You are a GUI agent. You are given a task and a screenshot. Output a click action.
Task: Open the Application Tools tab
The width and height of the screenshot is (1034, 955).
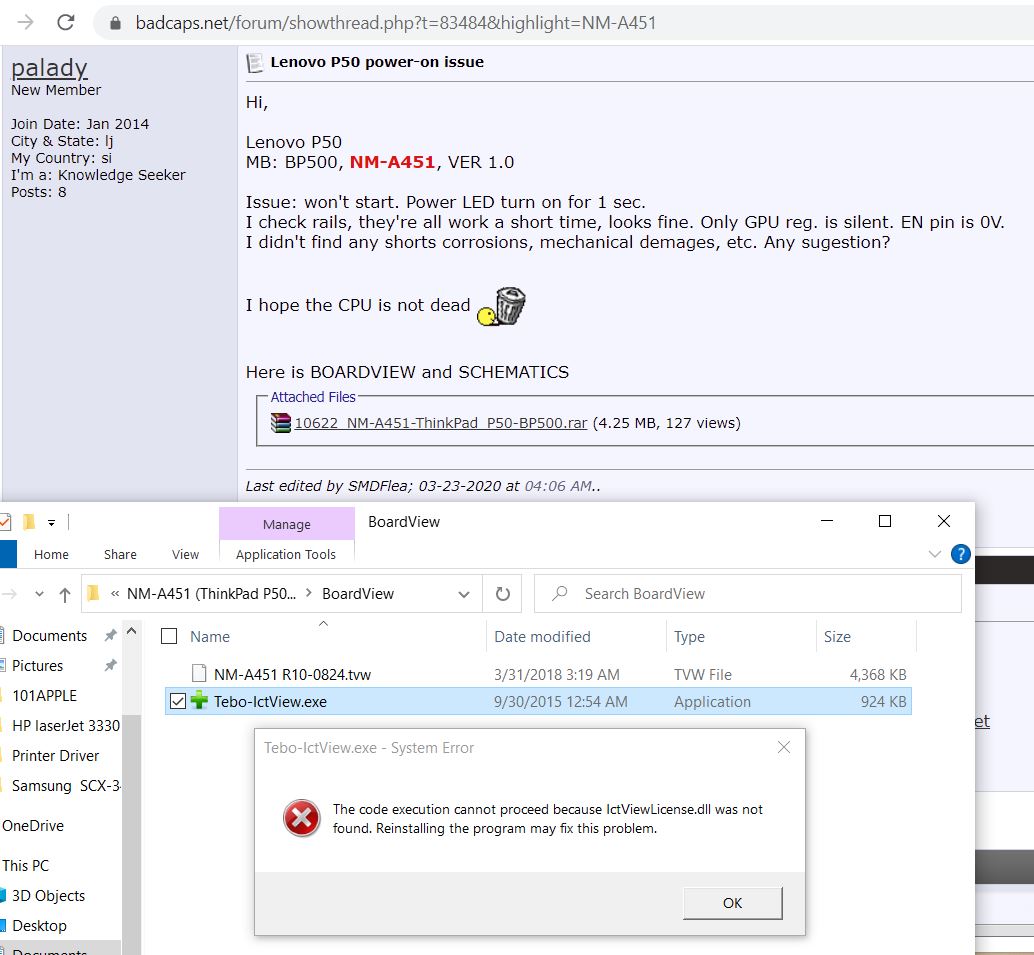pyautogui.click(x=286, y=555)
